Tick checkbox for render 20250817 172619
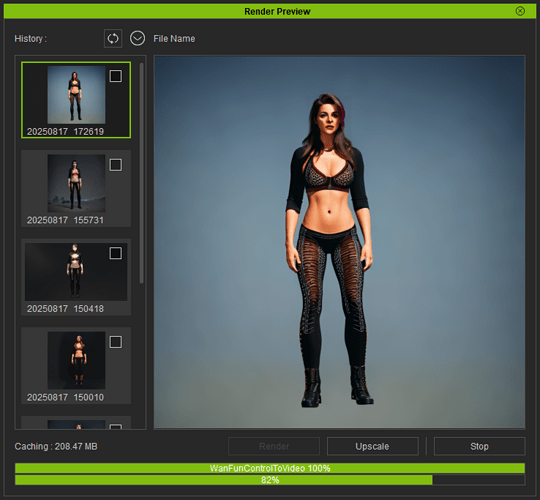Screen dimensions: 540x500 pyautogui.click(x=116, y=76)
